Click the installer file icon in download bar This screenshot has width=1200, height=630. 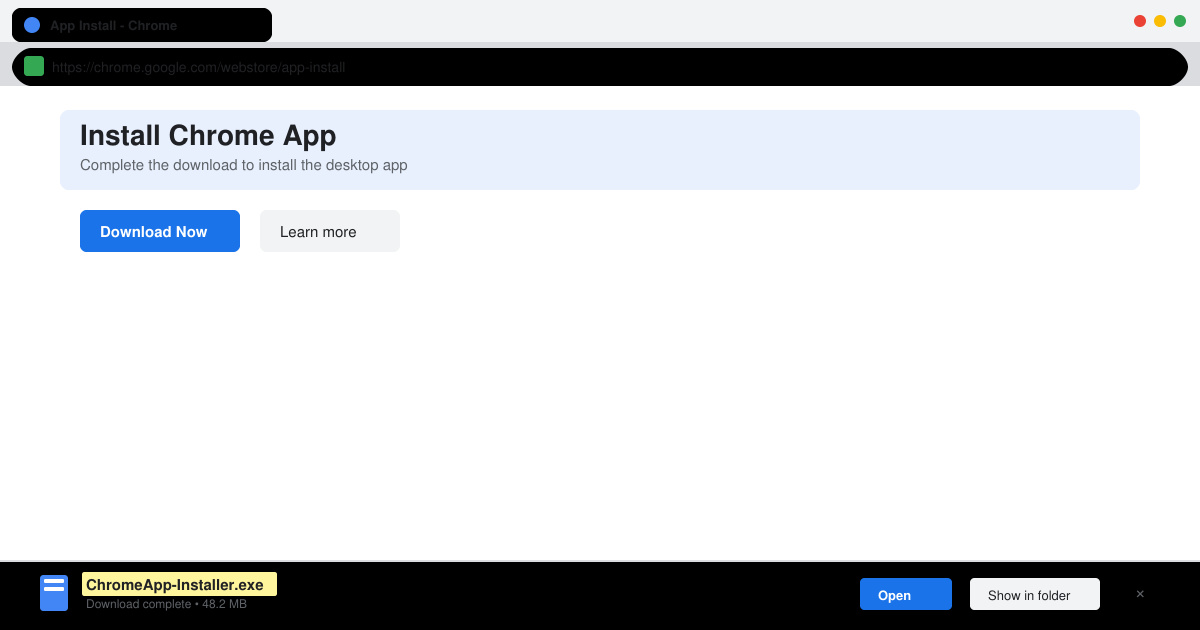[54, 593]
